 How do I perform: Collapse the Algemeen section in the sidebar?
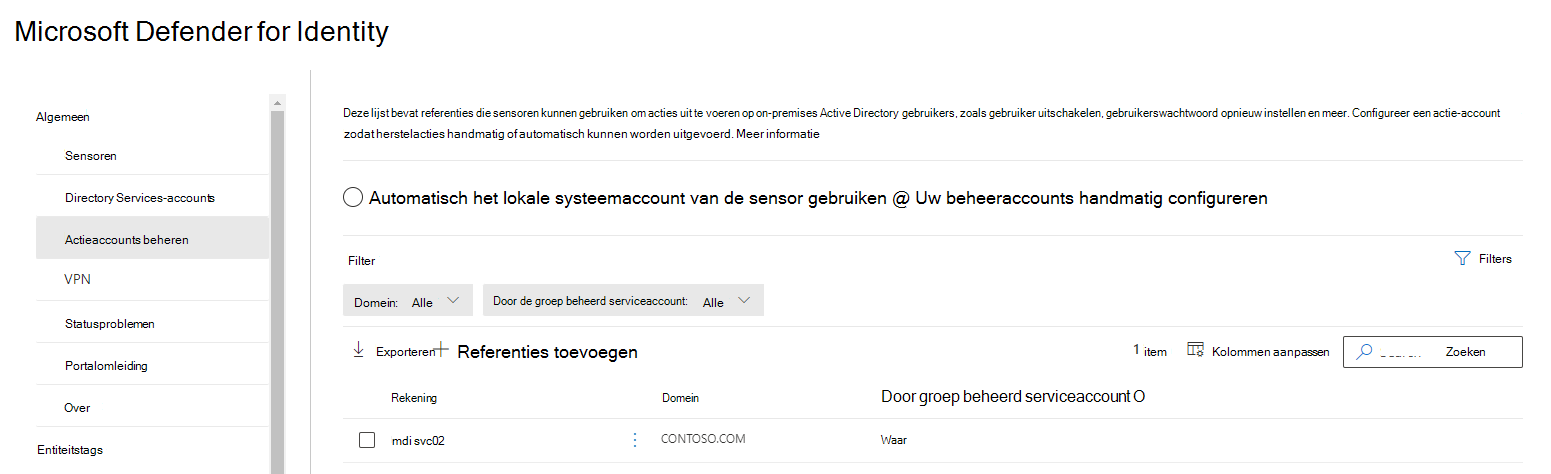[63, 117]
